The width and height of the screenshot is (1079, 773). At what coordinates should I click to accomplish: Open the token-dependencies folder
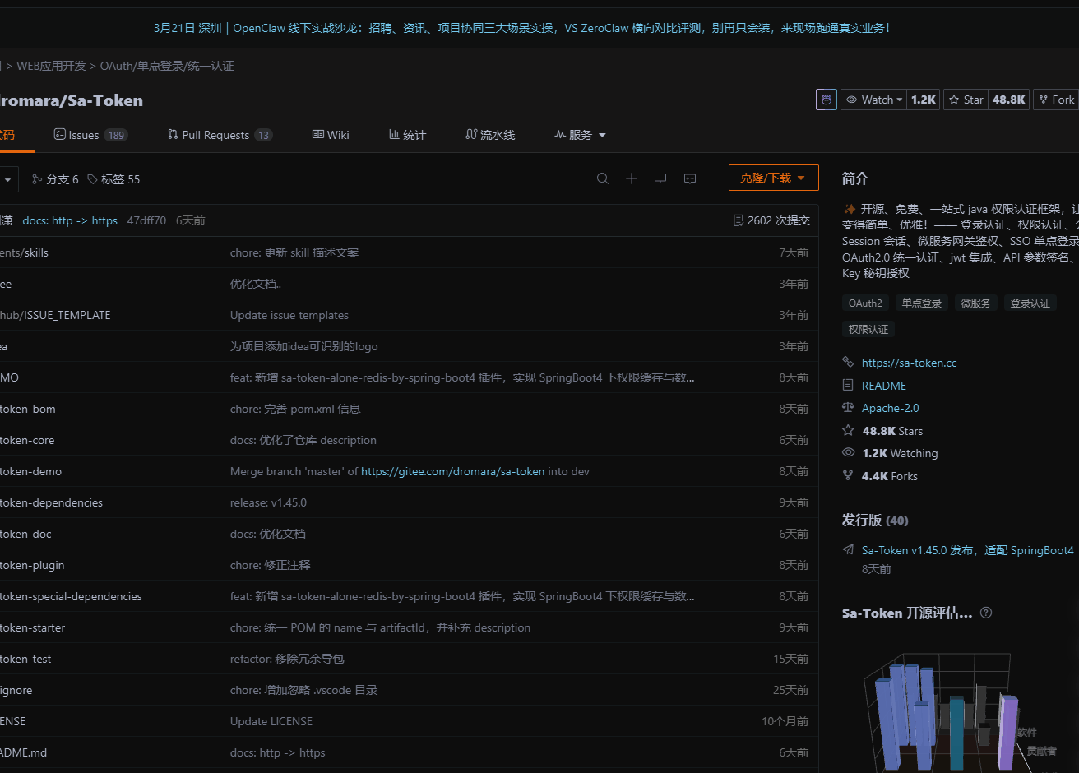pyautogui.click(x=52, y=502)
